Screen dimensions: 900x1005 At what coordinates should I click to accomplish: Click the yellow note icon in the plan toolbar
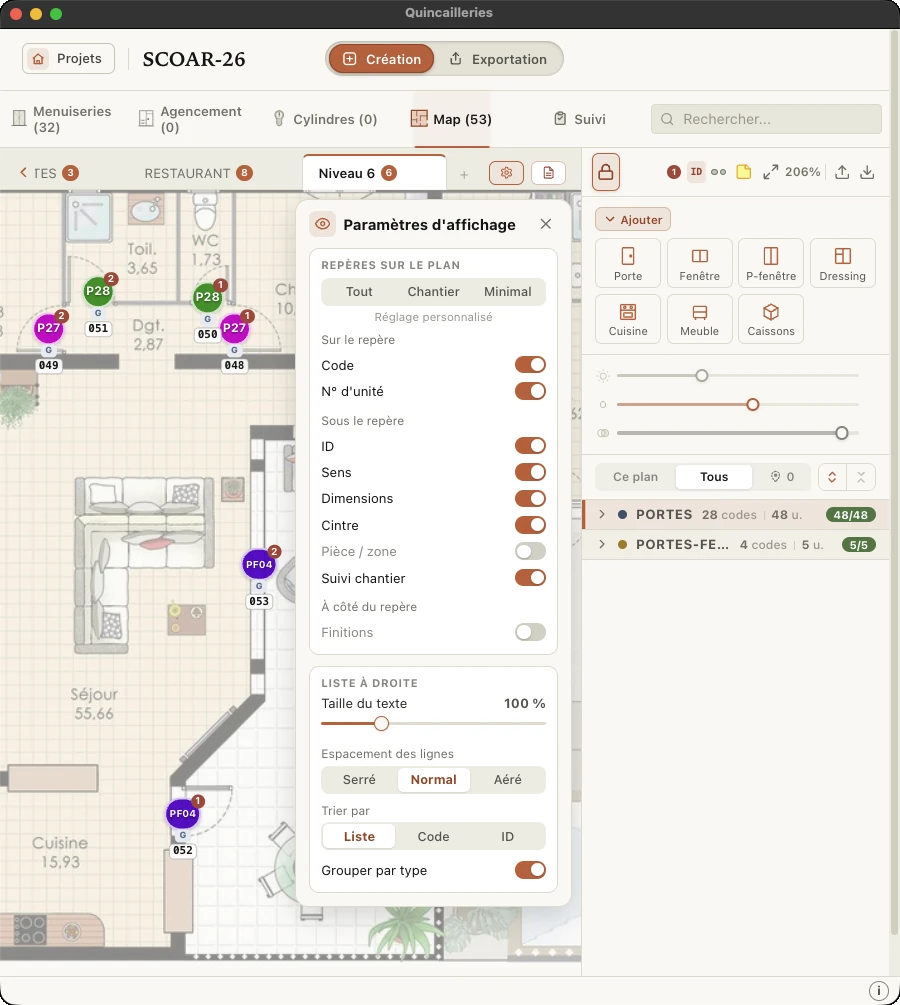[744, 172]
